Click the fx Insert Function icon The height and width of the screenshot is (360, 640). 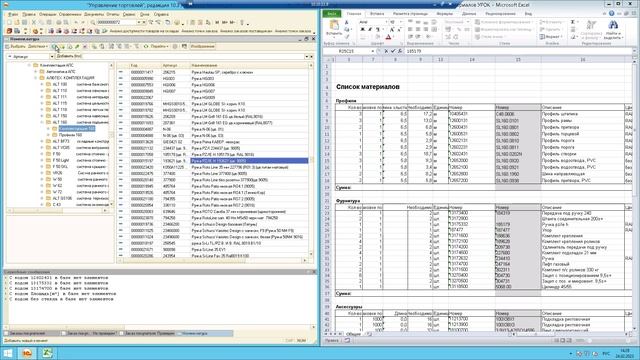point(400,51)
